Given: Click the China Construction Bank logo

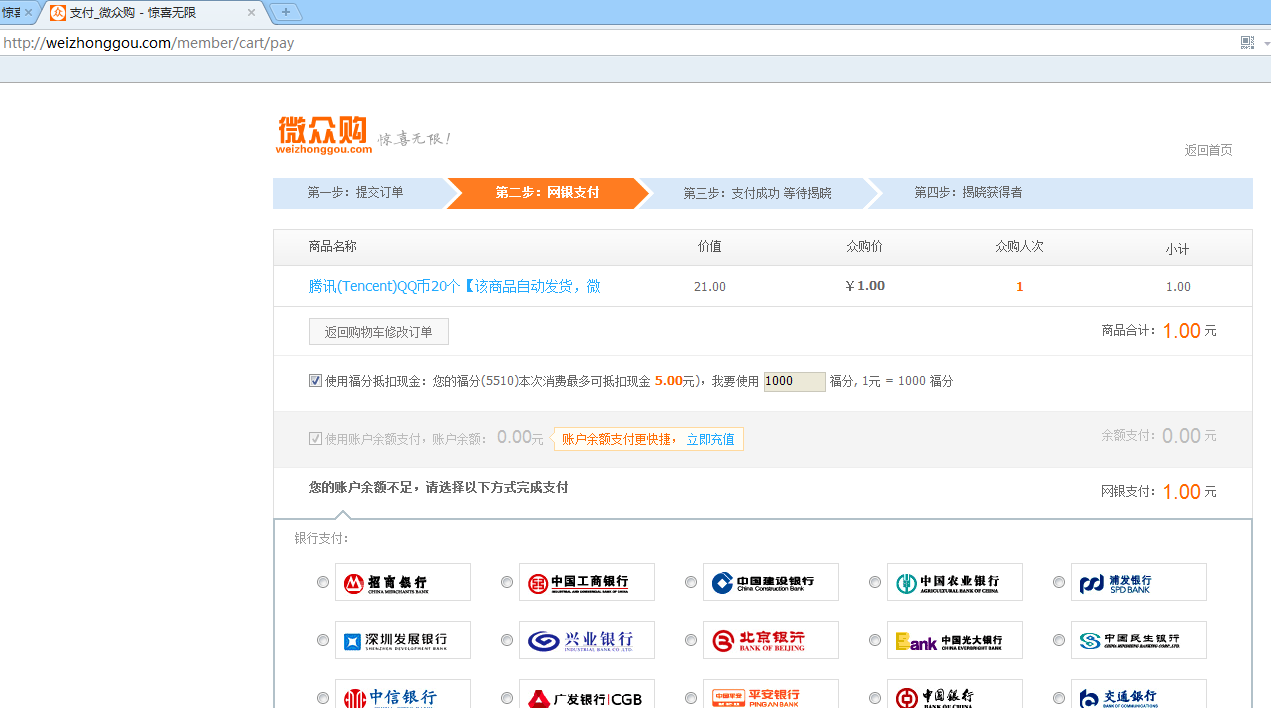Looking at the screenshot, I should coord(771,582).
